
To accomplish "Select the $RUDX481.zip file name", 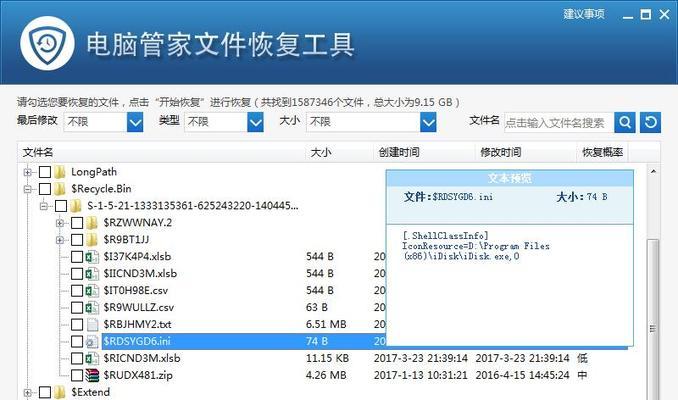I will coord(138,375).
